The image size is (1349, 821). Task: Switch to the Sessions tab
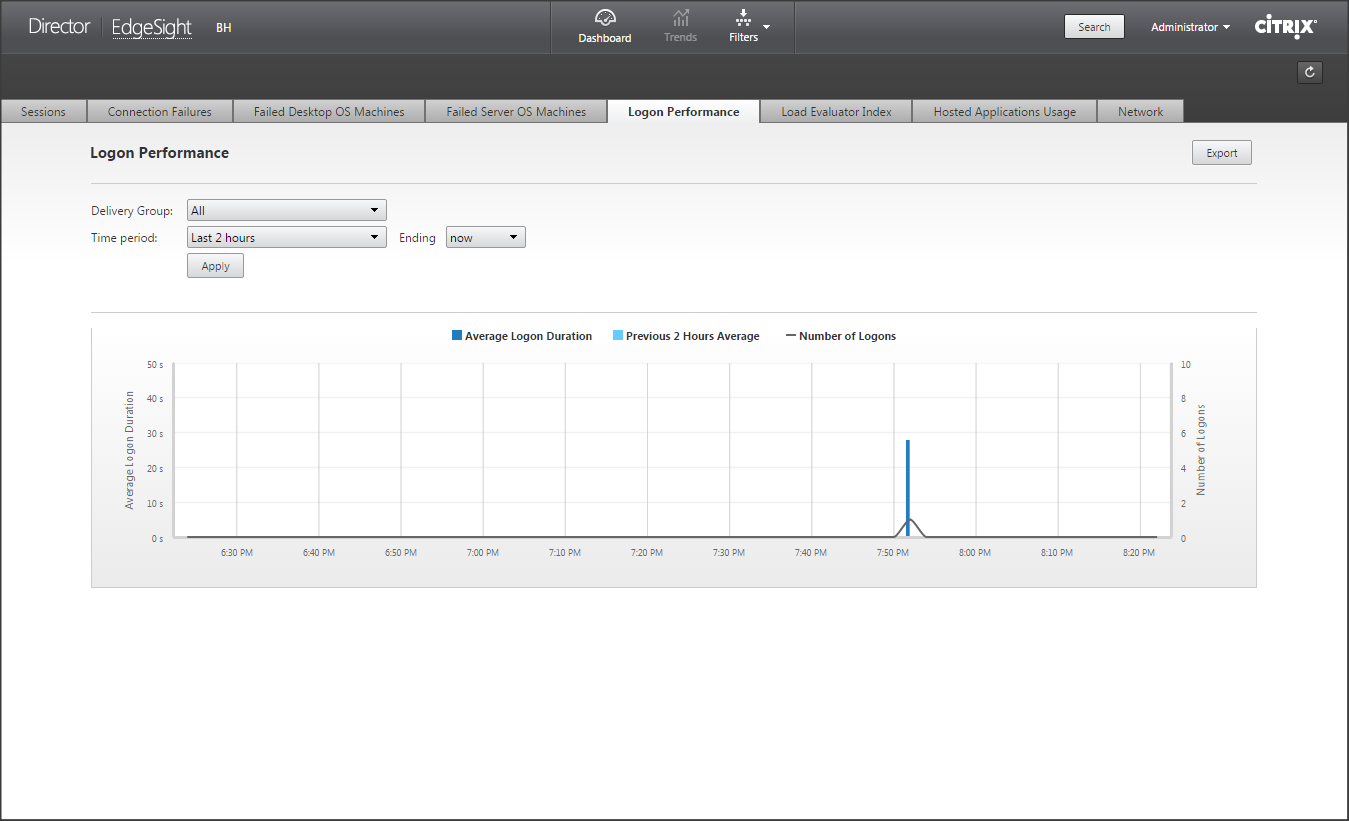coord(43,112)
